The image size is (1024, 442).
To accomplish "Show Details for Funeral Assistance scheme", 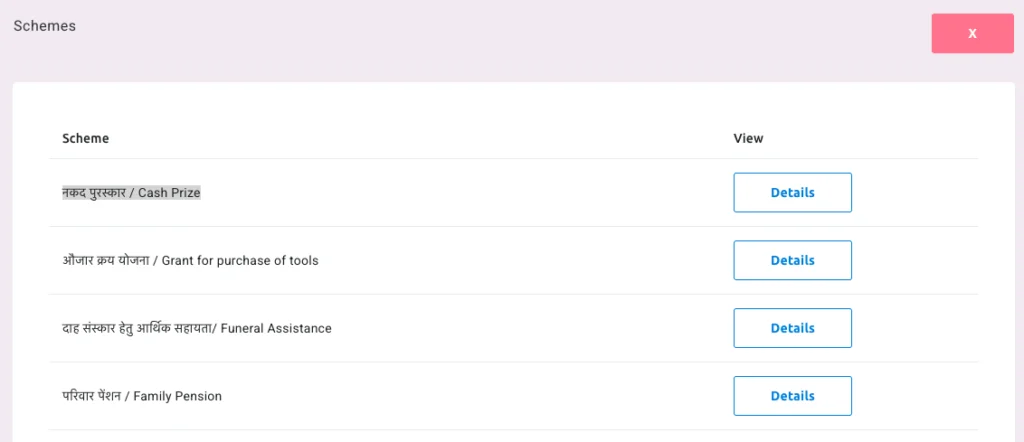I will click(792, 329).
